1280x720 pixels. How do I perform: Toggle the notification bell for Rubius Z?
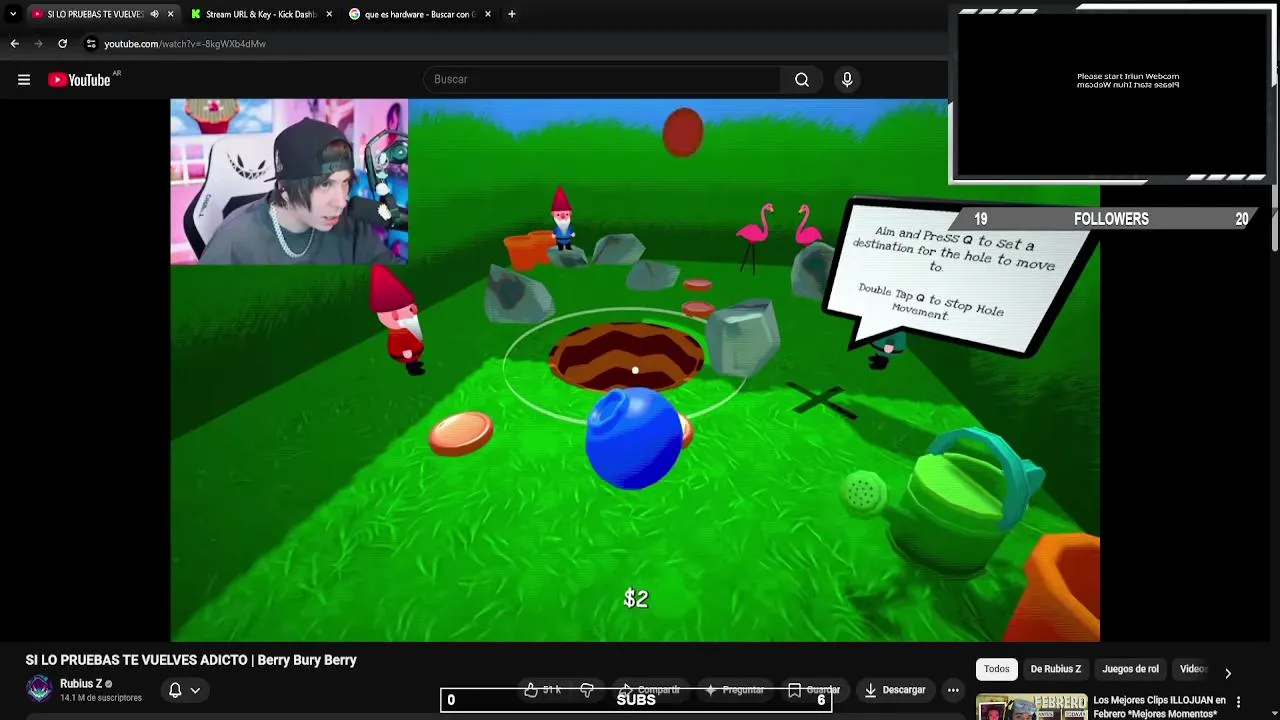click(x=175, y=690)
